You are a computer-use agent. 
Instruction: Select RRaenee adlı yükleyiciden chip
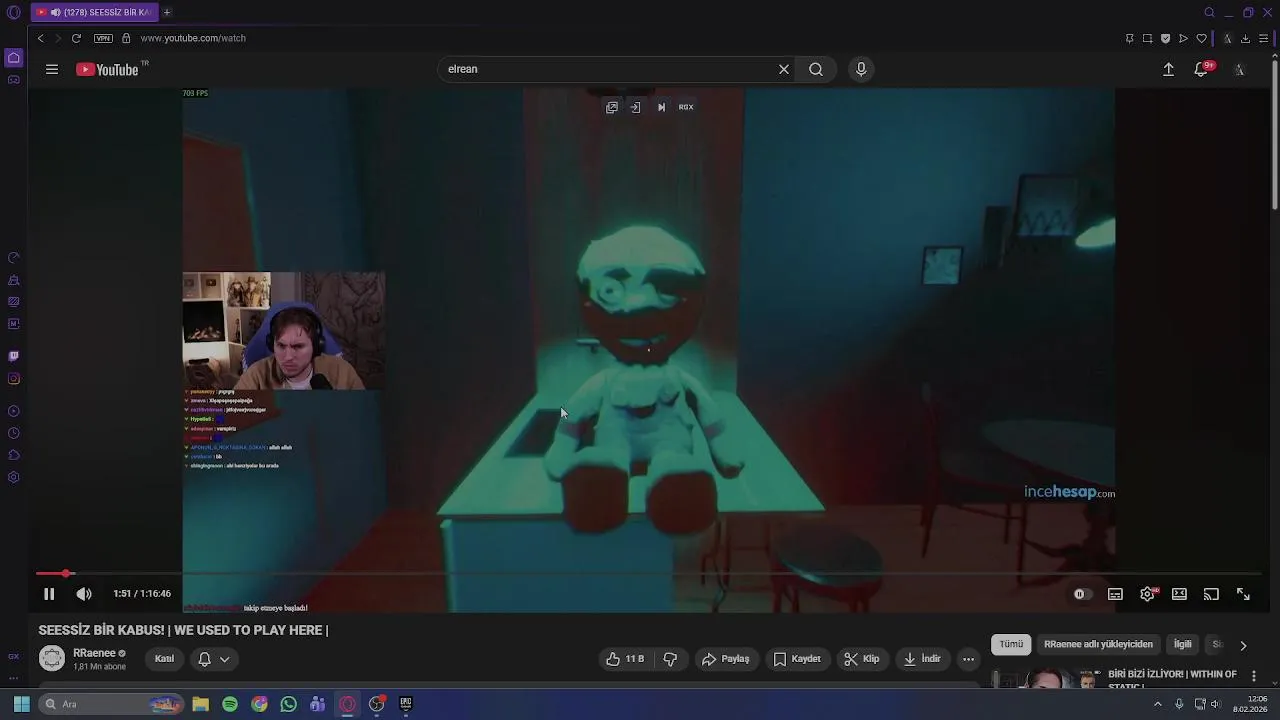(x=1098, y=645)
